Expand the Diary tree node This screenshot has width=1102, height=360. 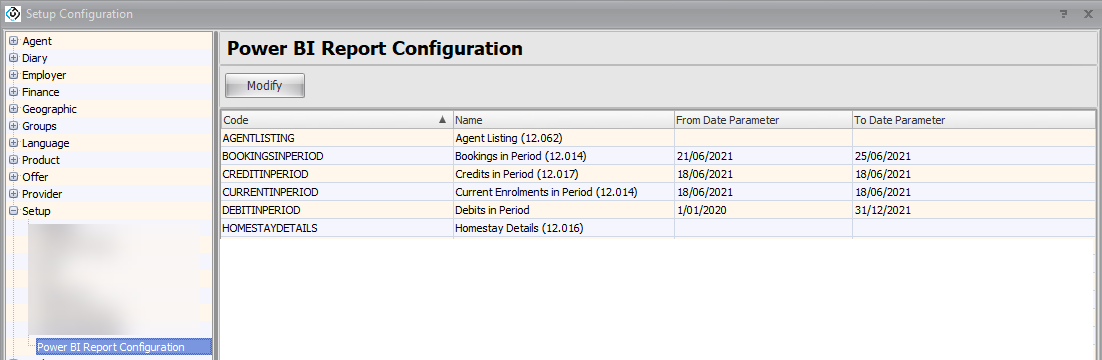click(x=13, y=58)
